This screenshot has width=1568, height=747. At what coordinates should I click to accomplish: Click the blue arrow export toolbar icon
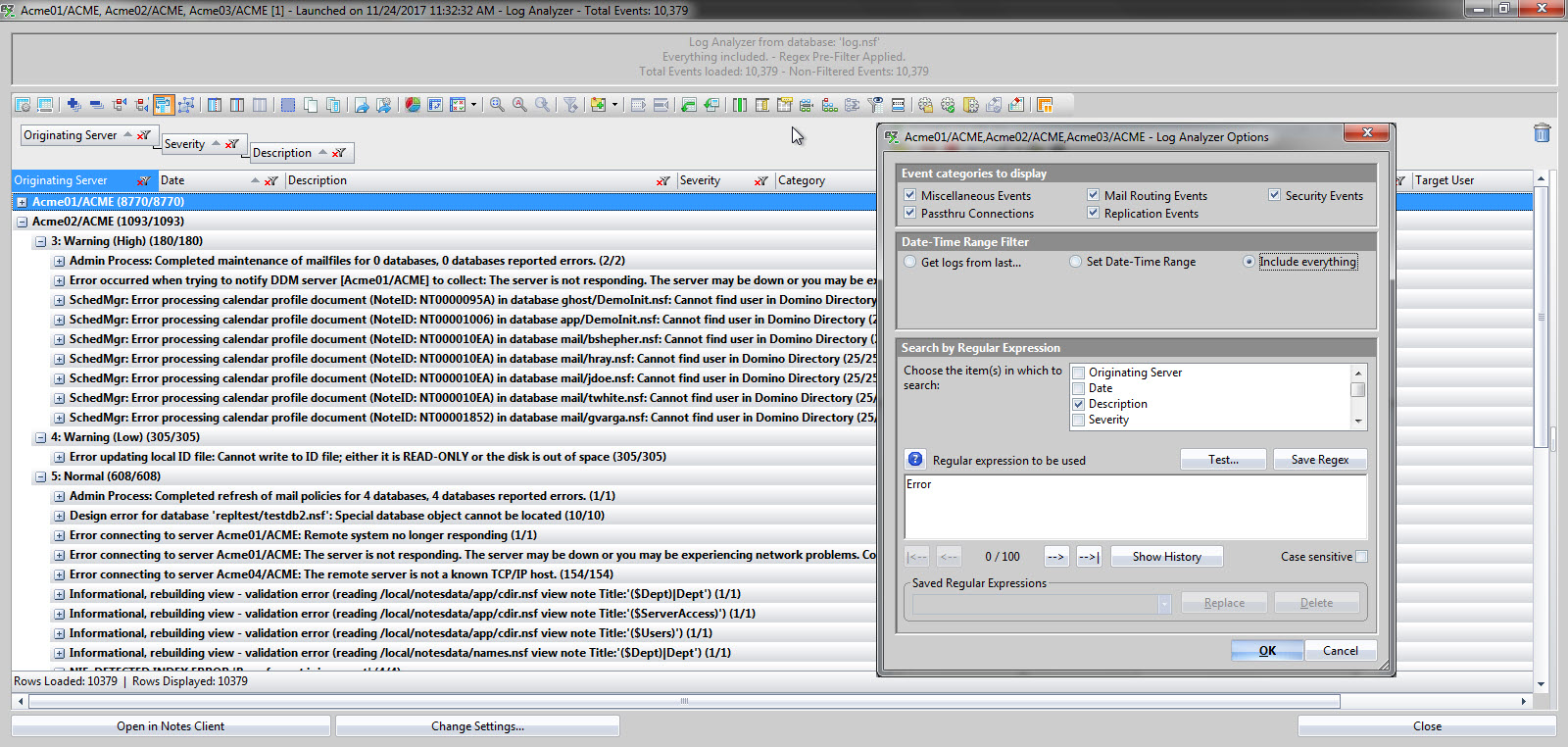point(362,105)
